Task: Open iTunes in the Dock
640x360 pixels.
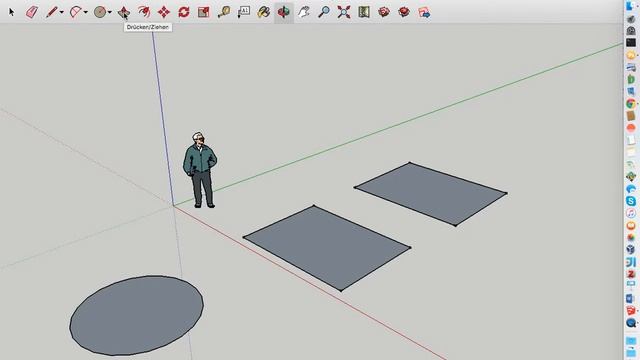Action: click(x=631, y=213)
